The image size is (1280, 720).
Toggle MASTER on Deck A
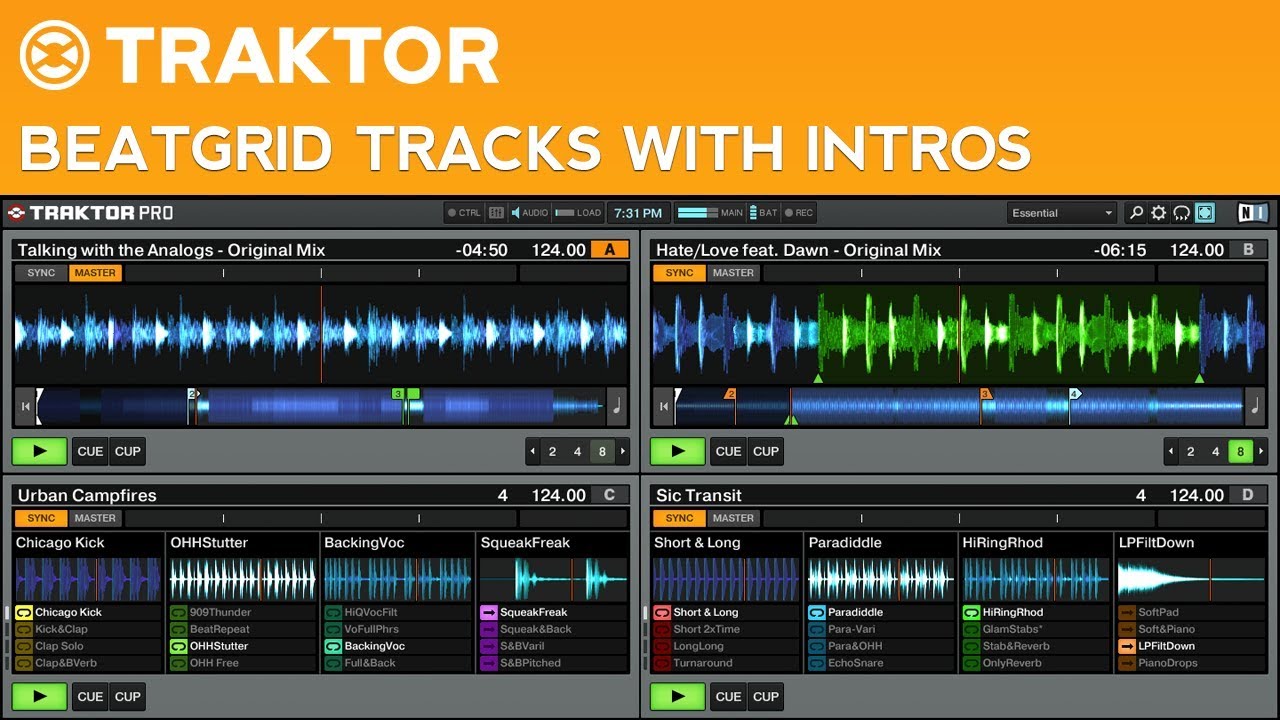(95, 273)
